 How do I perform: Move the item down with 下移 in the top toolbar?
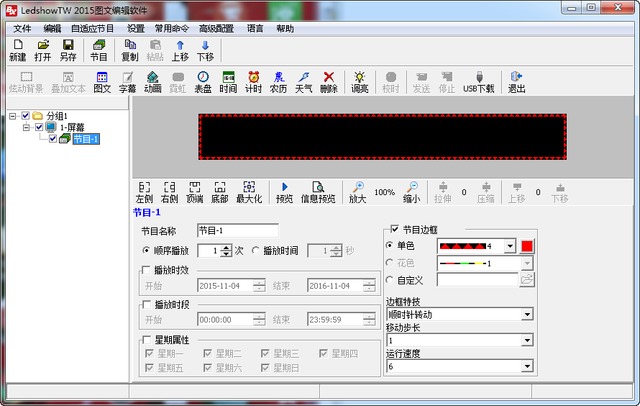(x=205, y=50)
